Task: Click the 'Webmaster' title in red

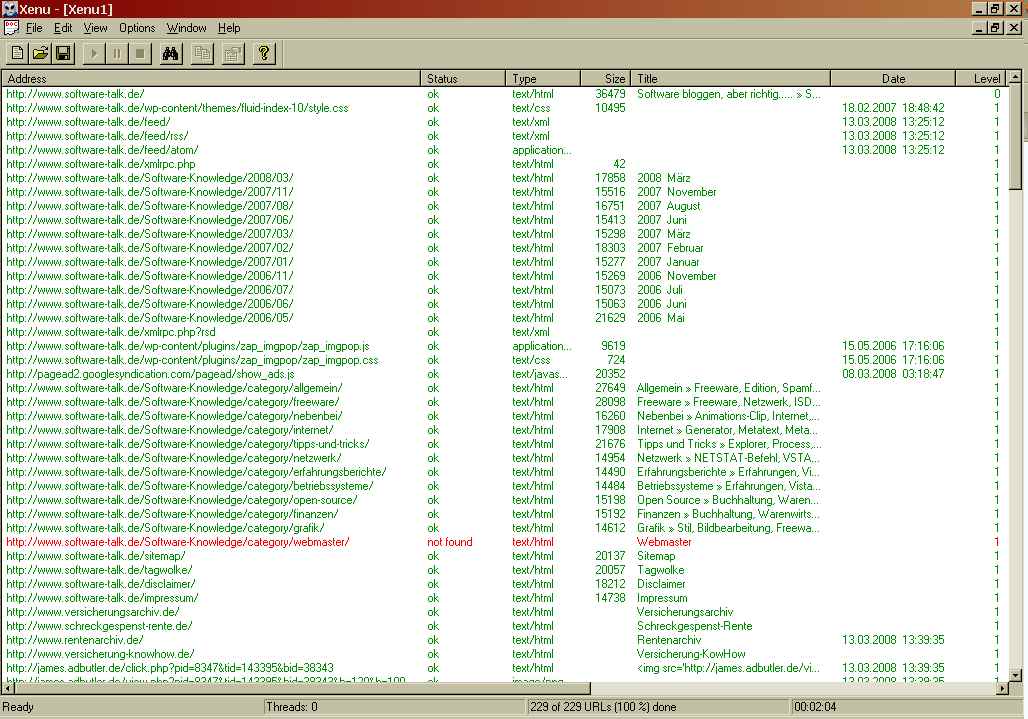Action: click(664, 542)
